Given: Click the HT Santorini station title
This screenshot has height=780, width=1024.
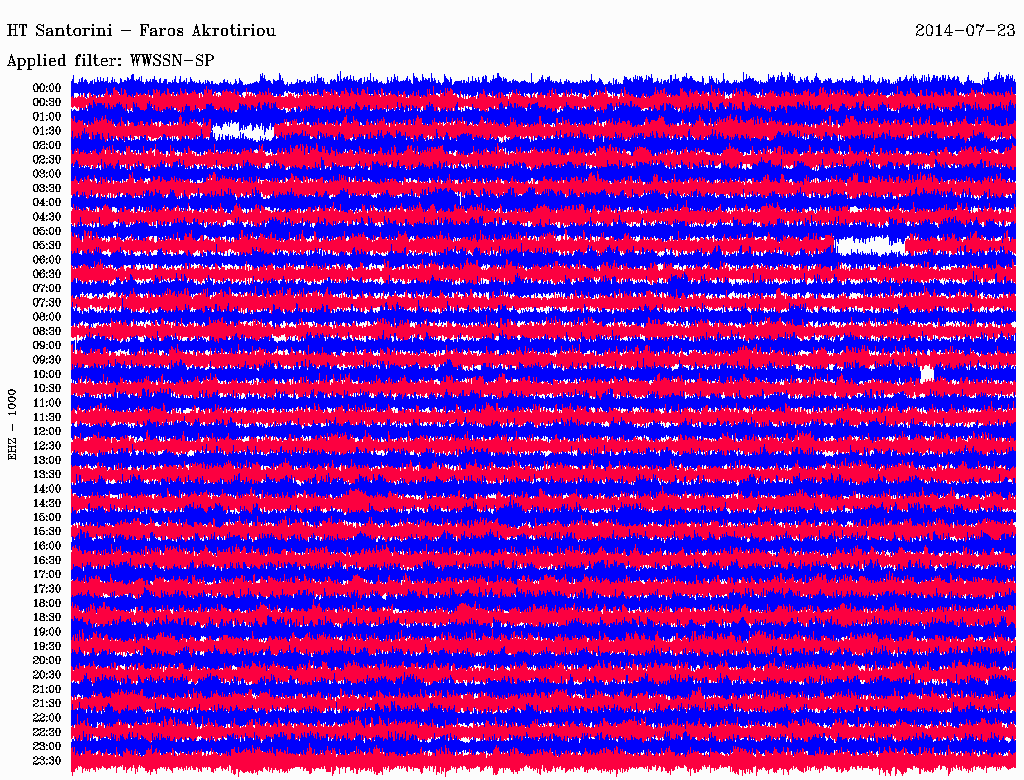Looking at the screenshot, I should [x=141, y=31].
